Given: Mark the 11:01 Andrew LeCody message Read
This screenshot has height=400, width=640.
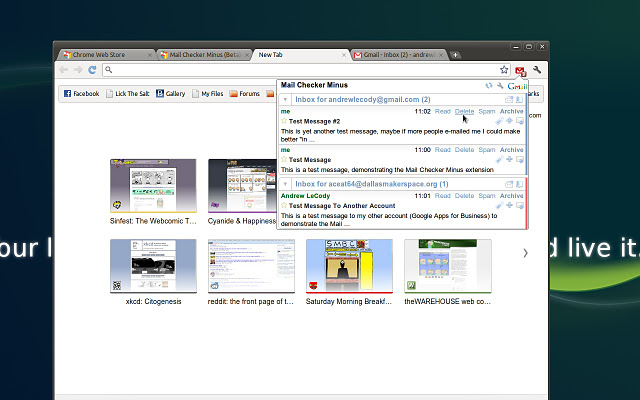Looking at the screenshot, I should coord(442,196).
